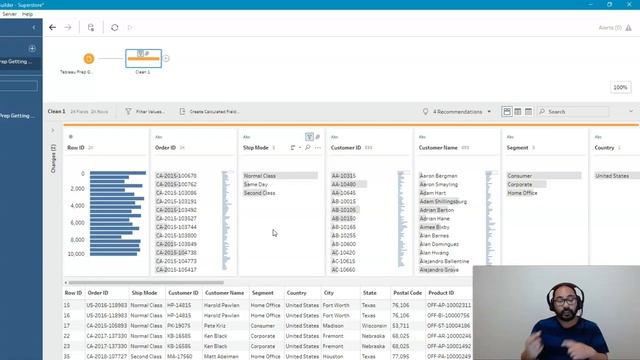
Task: Select Normal Class value in Ship Mode
Action: pos(280,176)
